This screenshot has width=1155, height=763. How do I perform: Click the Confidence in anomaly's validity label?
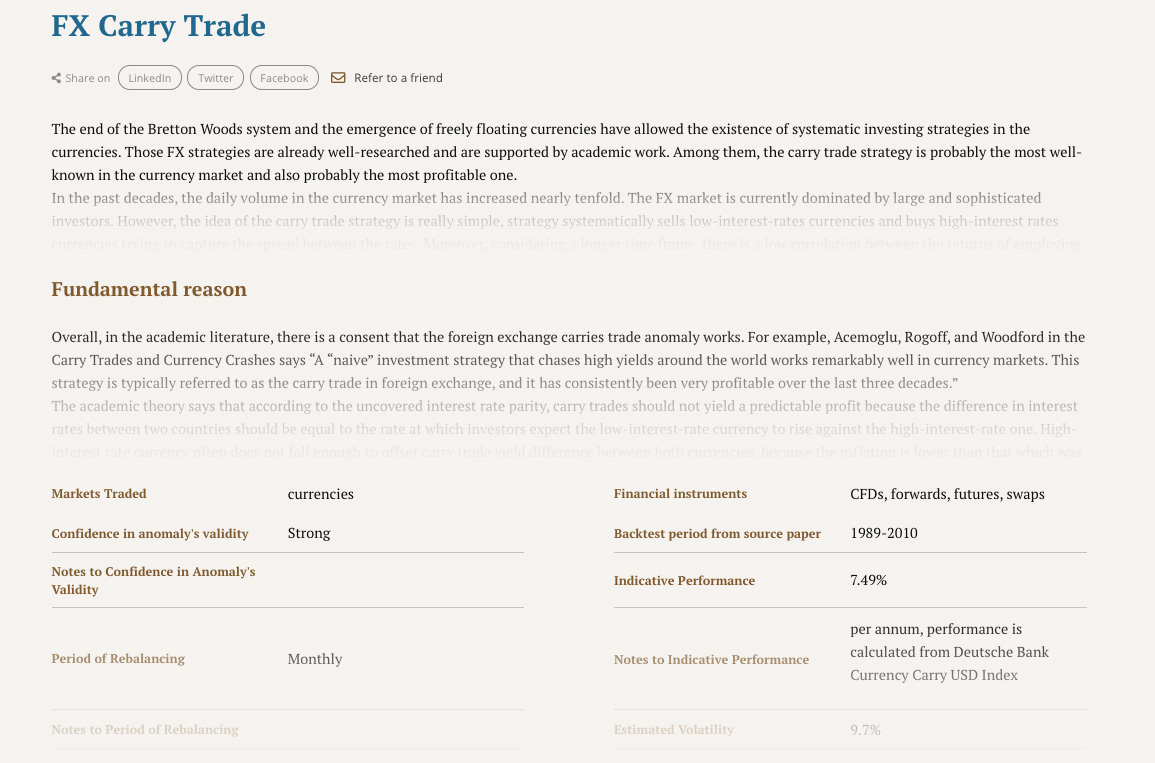point(150,534)
